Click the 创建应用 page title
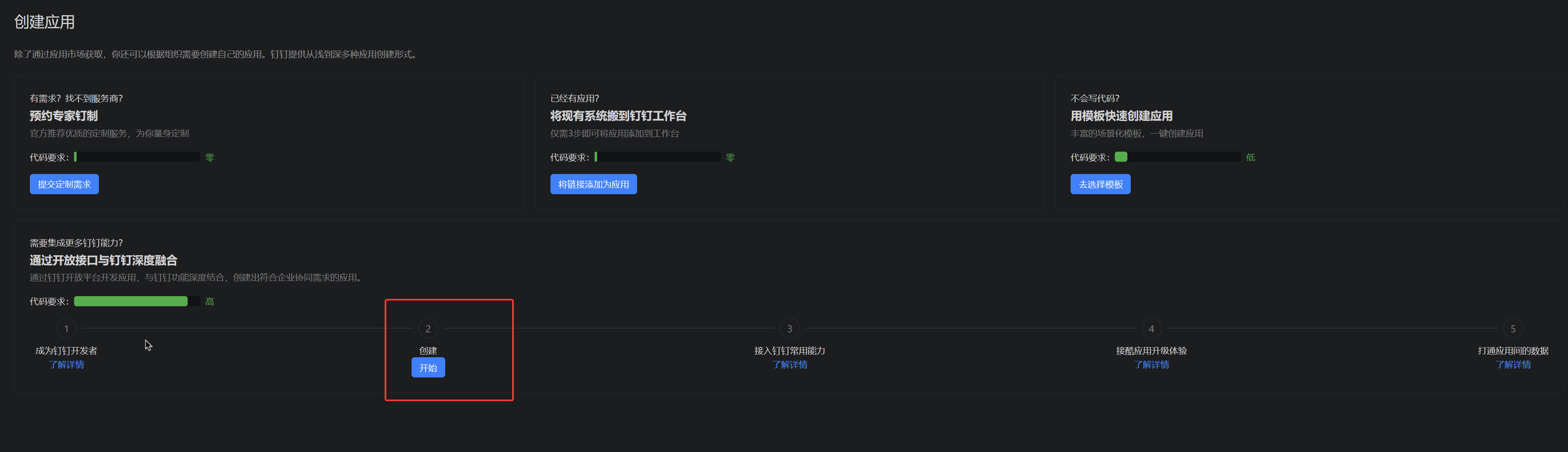This screenshot has width=1568, height=452. pyautogui.click(x=45, y=22)
